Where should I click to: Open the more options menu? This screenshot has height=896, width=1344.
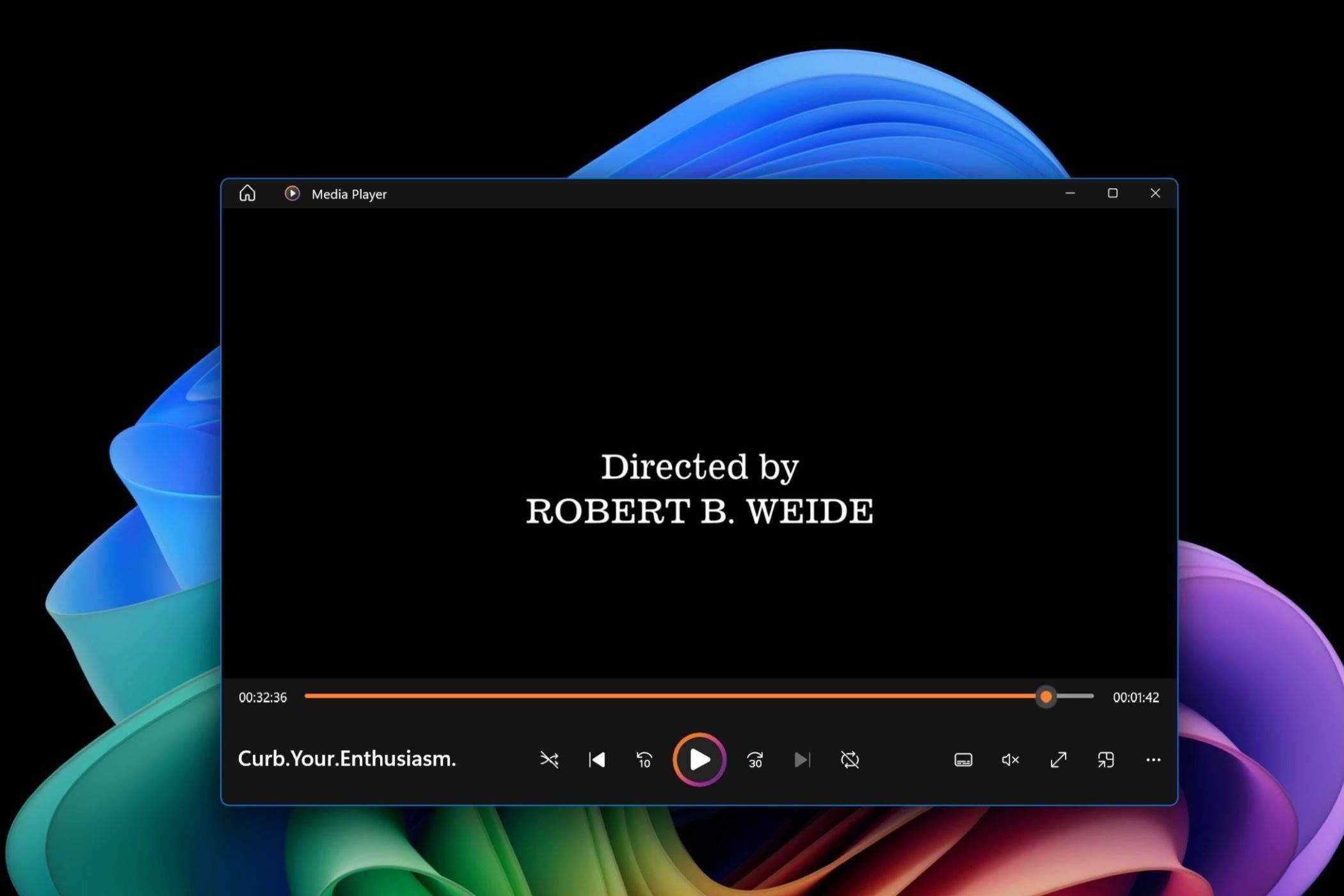[1153, 760]
